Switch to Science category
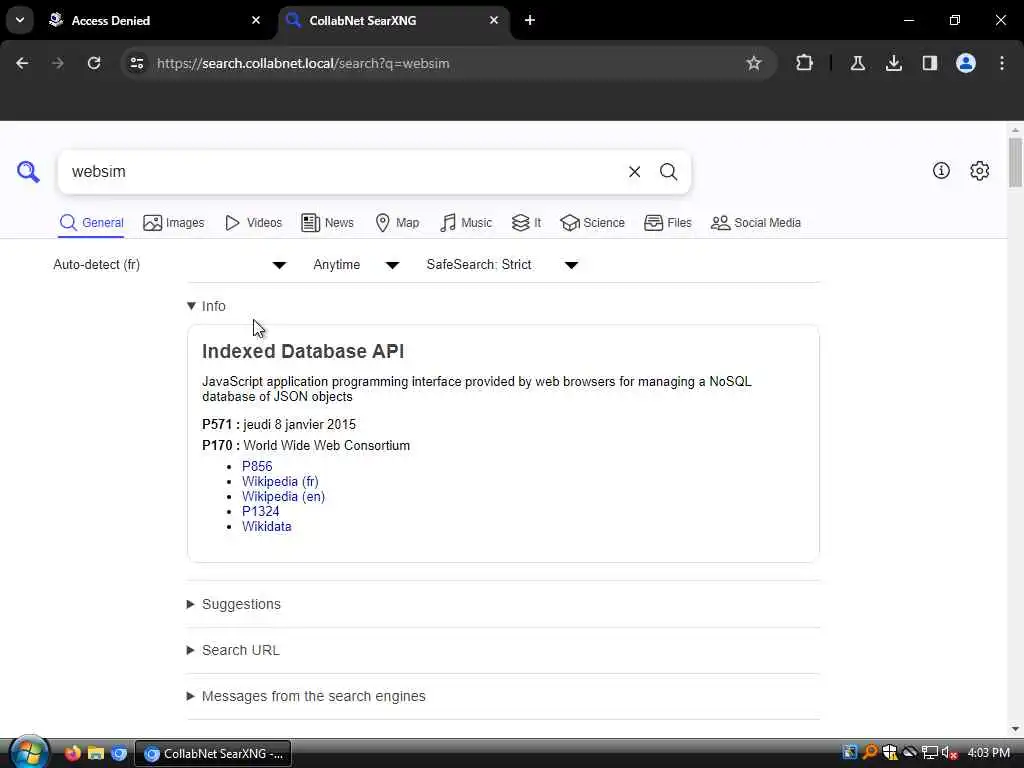The image size is (1024, 768). tap(592, 223)
